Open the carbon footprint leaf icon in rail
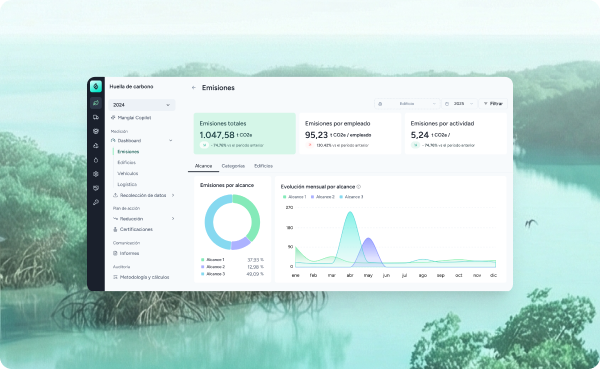 point(96,103)
